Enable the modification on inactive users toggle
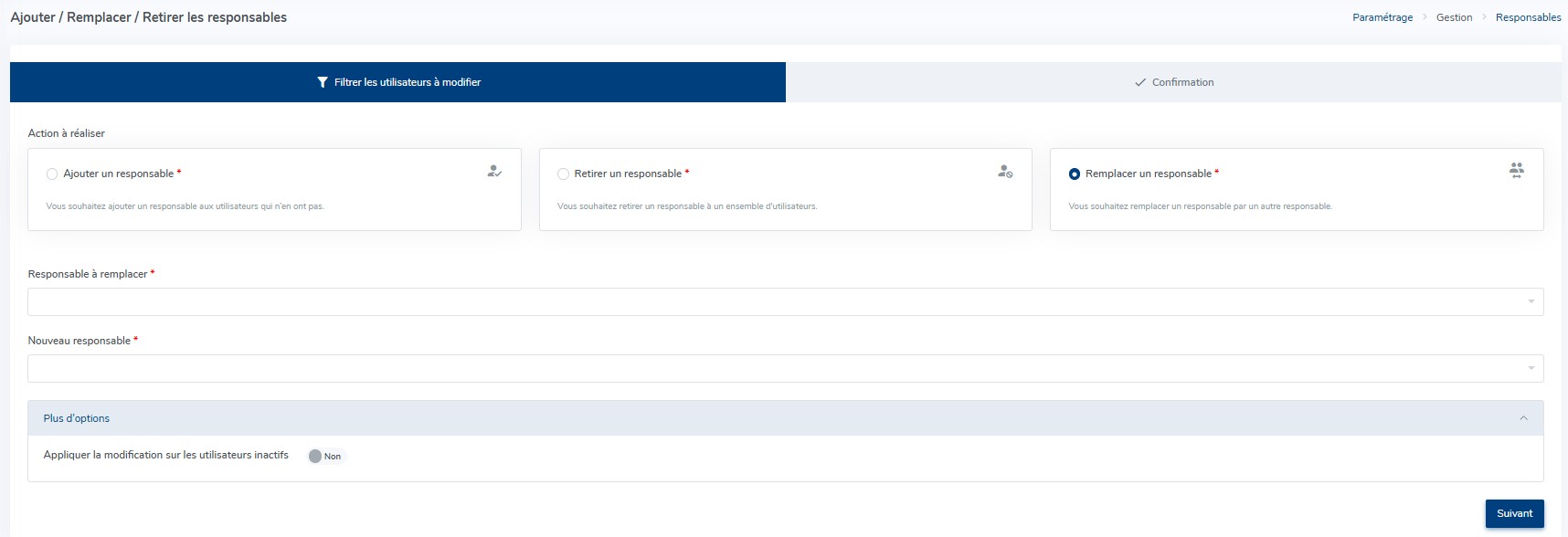 click(x=316, y=456)
